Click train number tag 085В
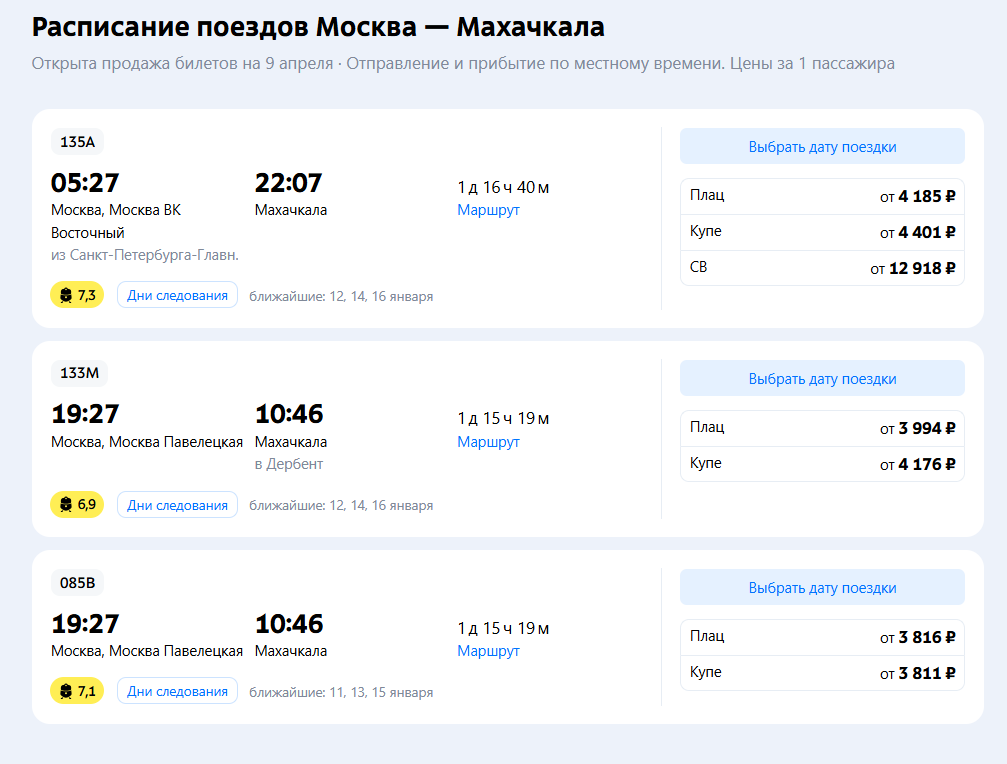The height and width of the screenshot is (764, 1007). click(77, 583)
